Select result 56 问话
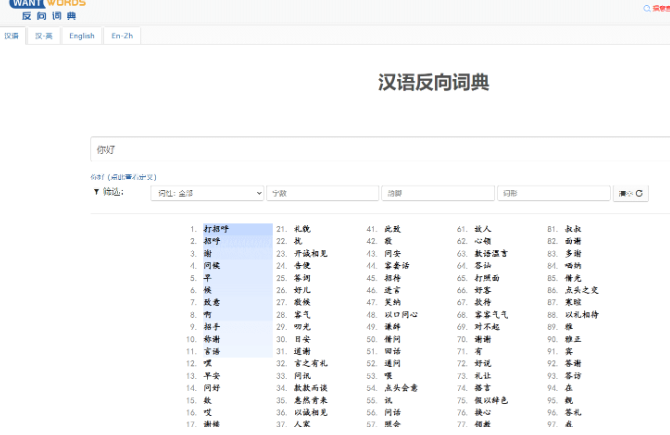Viewport: 670px width, 435px height. (x=393, y=412)
